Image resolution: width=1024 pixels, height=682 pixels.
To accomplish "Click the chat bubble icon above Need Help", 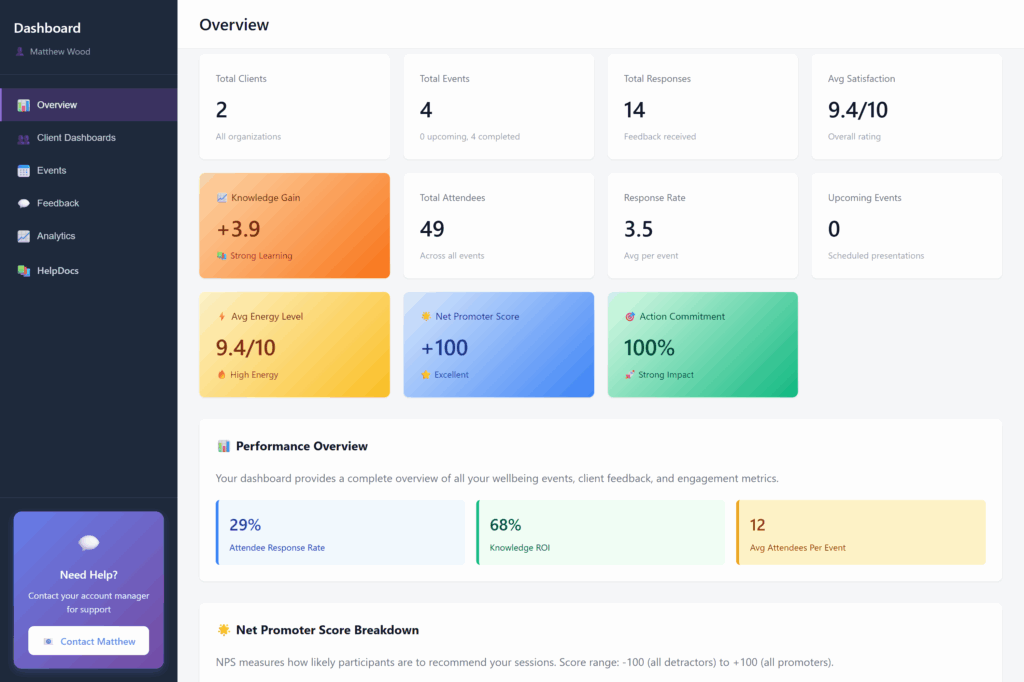I will pos(88,543).
